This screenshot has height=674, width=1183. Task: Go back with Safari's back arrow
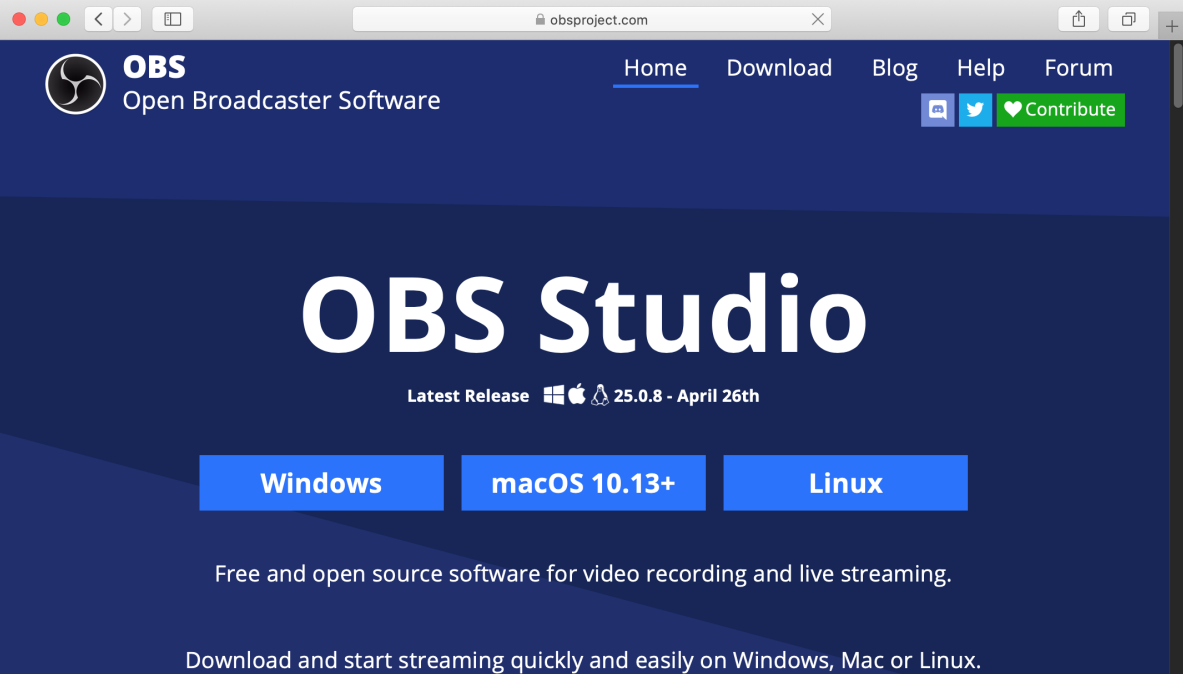99,19
